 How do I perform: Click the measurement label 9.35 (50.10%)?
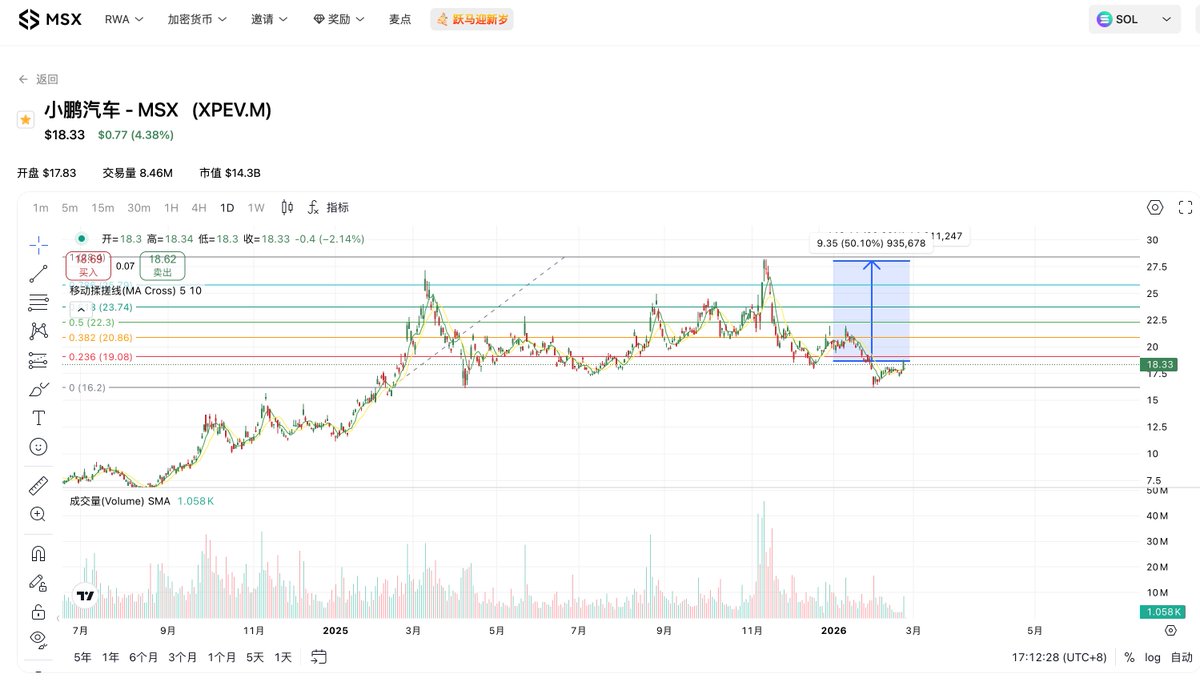[871, 243]
